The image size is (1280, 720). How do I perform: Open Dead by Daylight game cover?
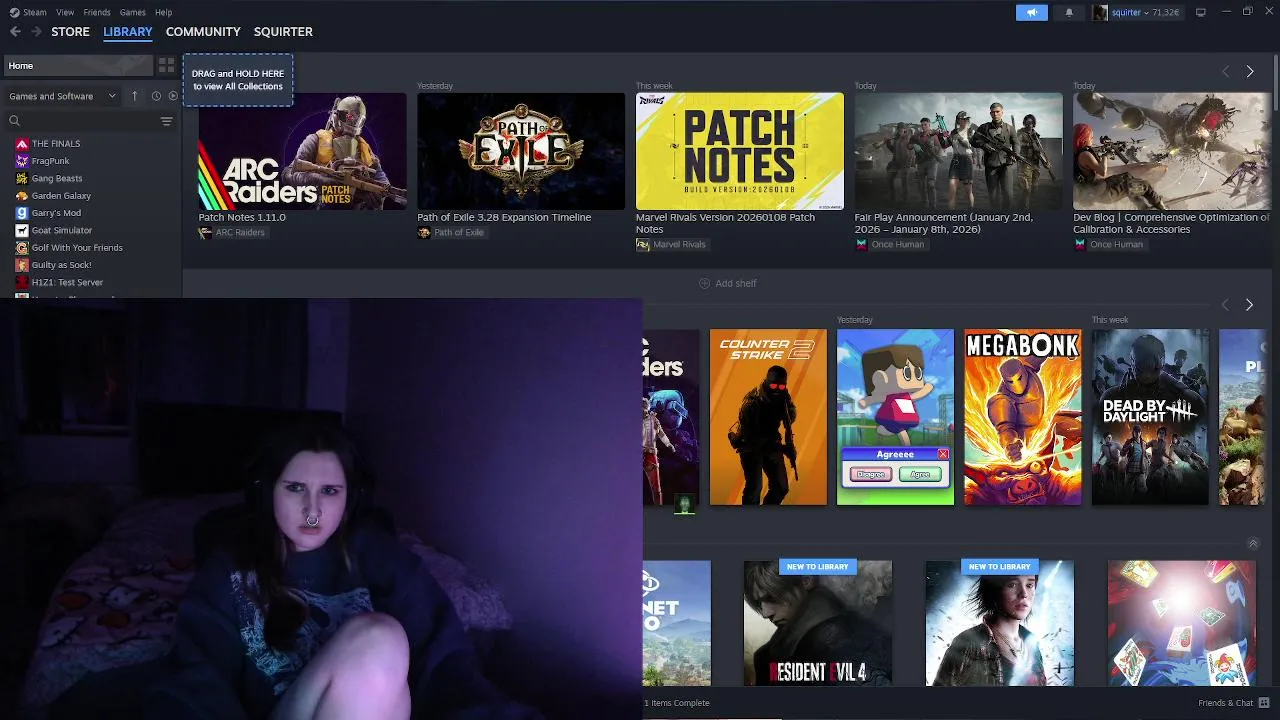point(1150,417)
